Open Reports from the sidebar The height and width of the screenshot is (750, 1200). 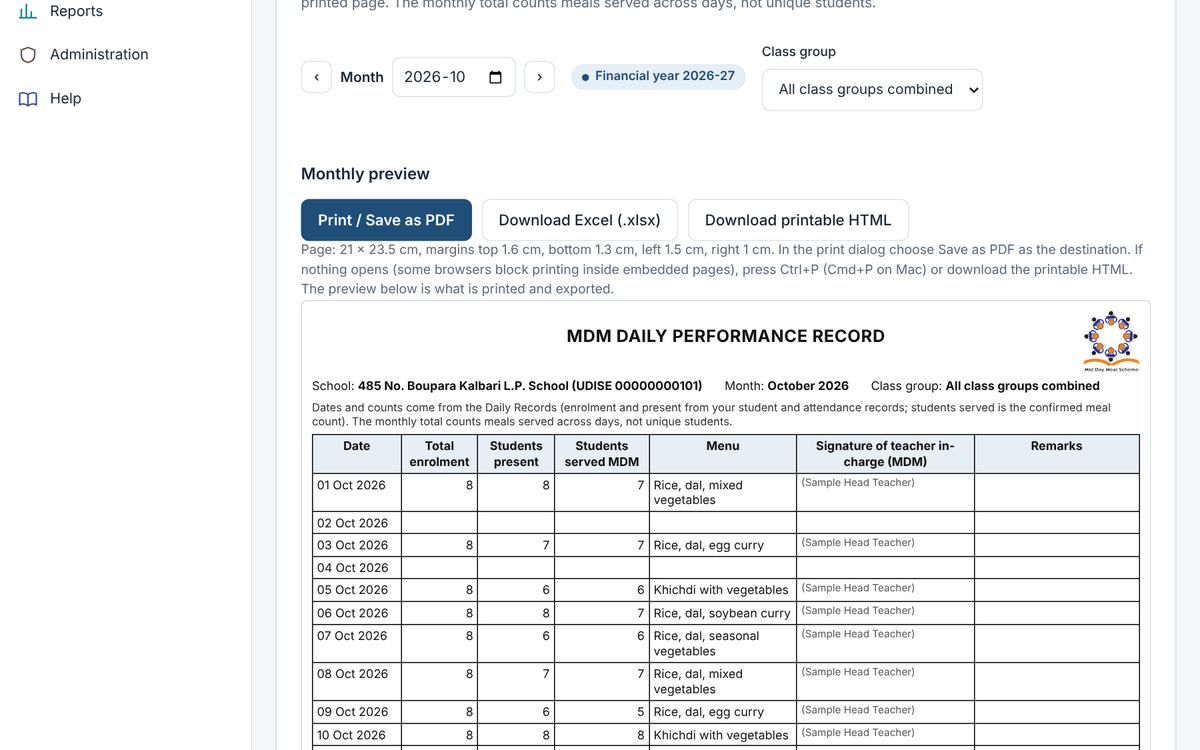76,11
